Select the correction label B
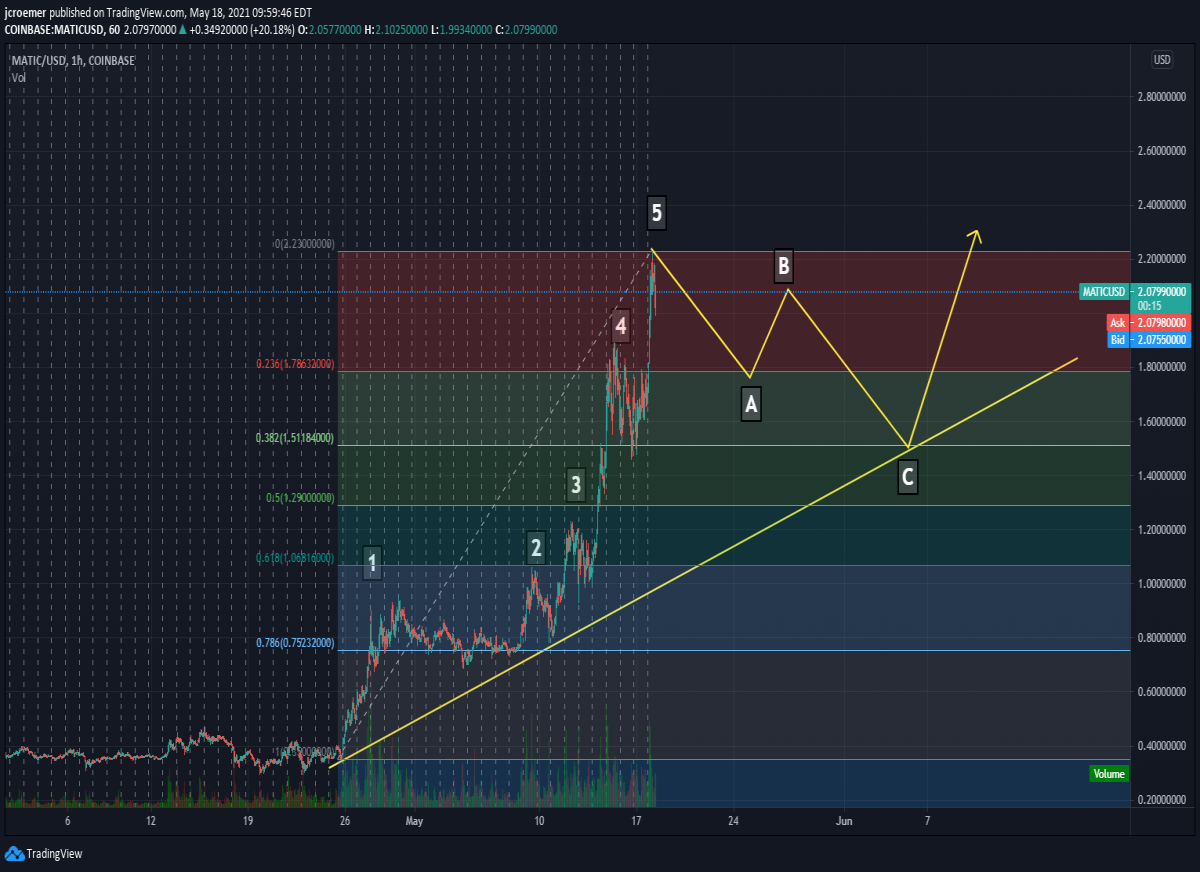 coord(784,266)
